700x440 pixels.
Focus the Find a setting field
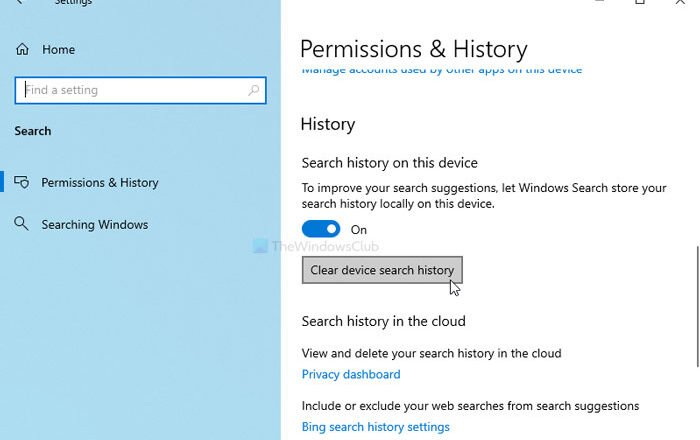130,90
